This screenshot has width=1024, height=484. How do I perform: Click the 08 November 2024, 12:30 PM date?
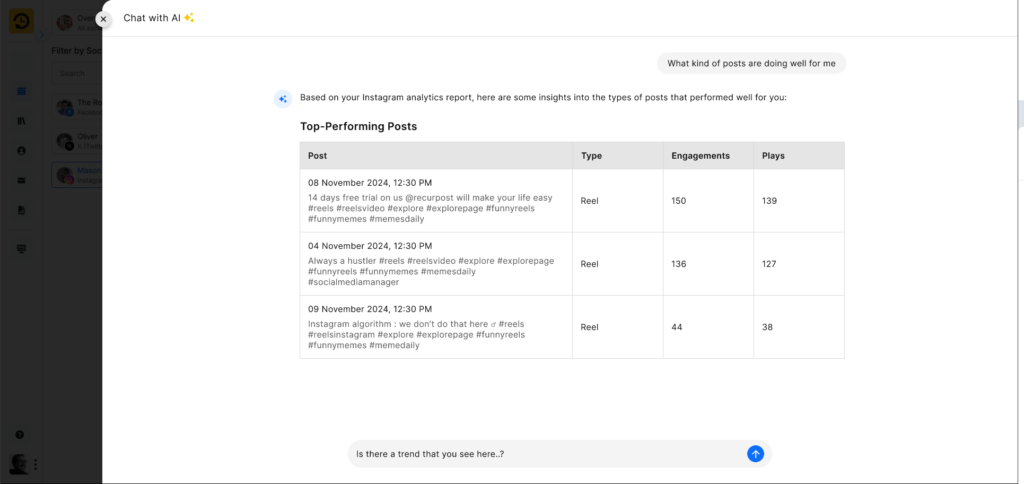370,183
